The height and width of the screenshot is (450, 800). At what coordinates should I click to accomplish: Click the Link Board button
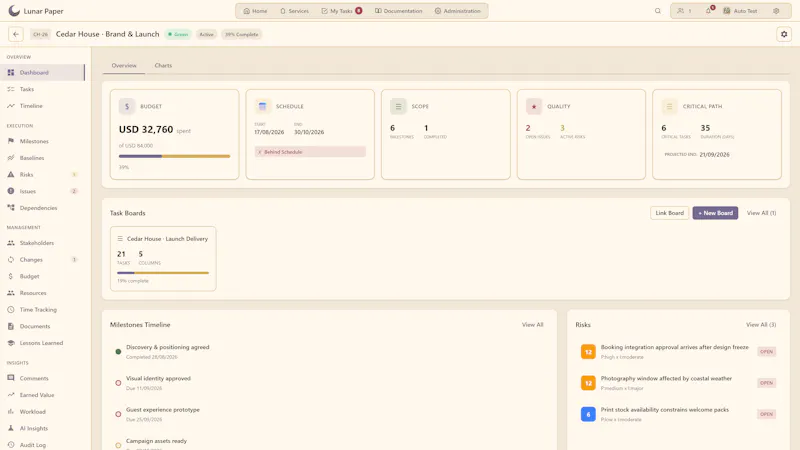tap(669, 213)
